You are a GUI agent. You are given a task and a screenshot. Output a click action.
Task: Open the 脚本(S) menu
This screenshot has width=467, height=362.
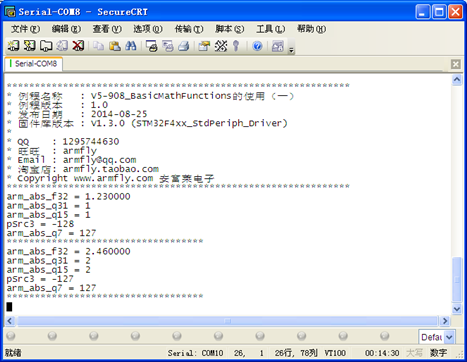click(230, 29)
